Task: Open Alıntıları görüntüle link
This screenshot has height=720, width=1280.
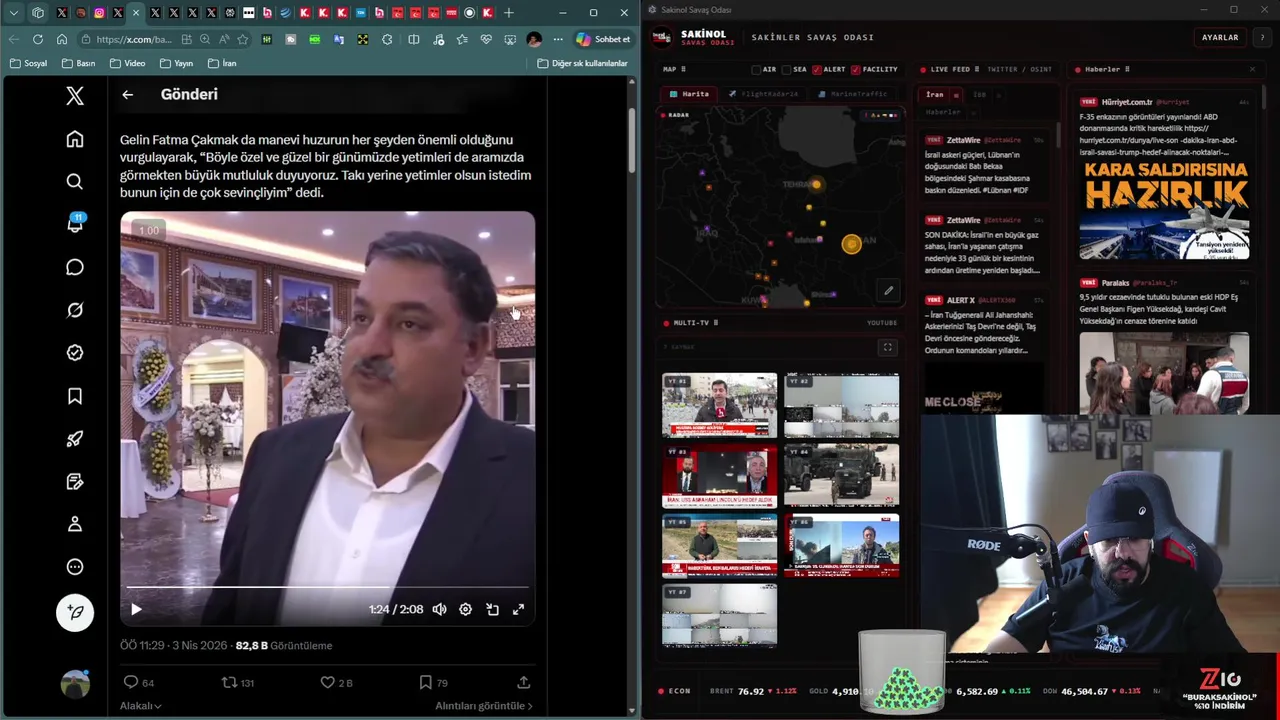Action: pos(483,706)
